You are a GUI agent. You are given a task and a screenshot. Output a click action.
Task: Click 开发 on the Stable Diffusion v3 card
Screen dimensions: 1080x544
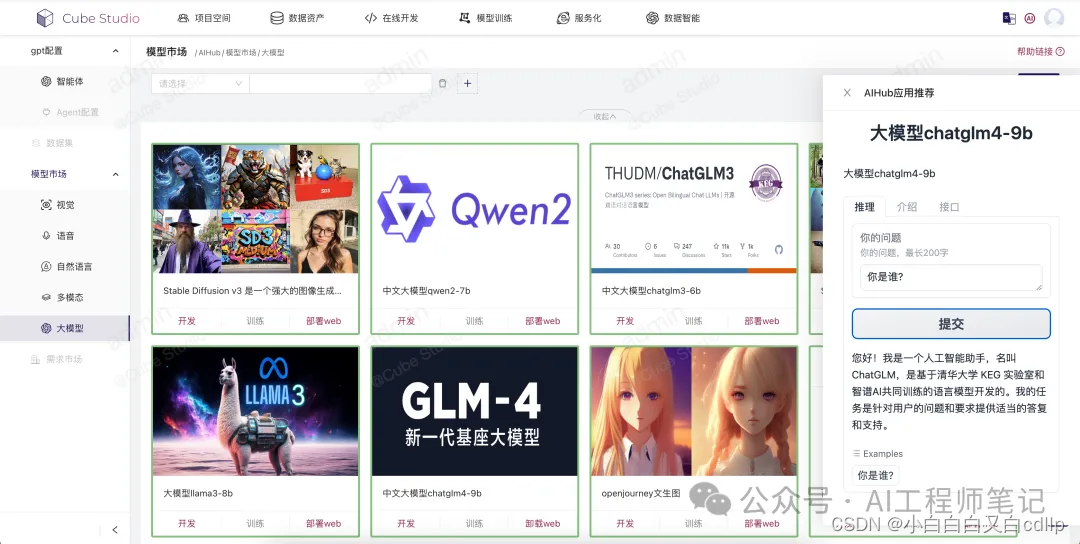pyautogui.click(x=187, y=321)
